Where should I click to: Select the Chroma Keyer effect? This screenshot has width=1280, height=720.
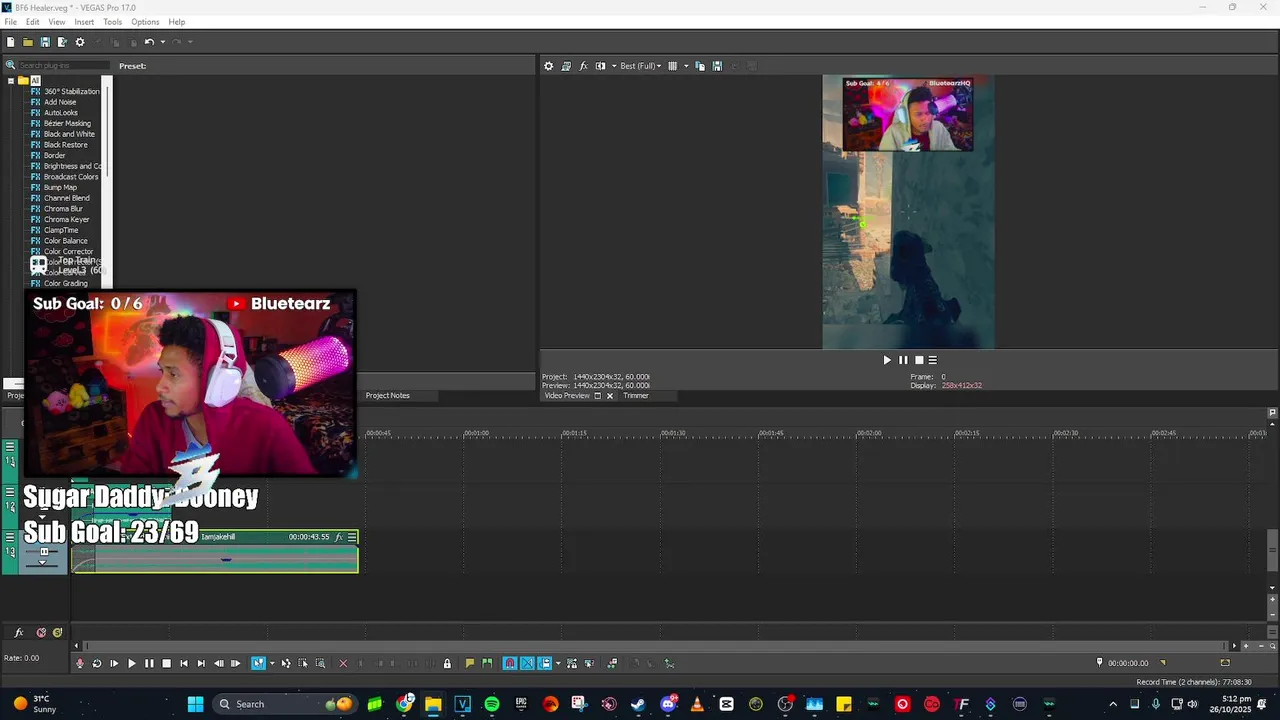point(66,219)
